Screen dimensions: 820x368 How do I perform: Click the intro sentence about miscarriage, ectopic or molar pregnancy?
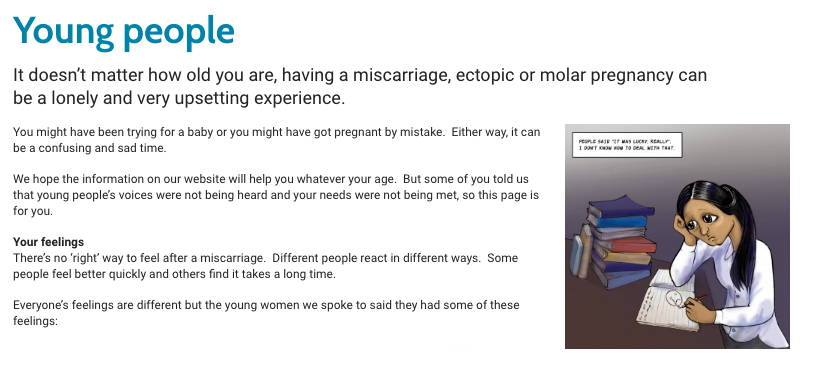coord(360,86)
